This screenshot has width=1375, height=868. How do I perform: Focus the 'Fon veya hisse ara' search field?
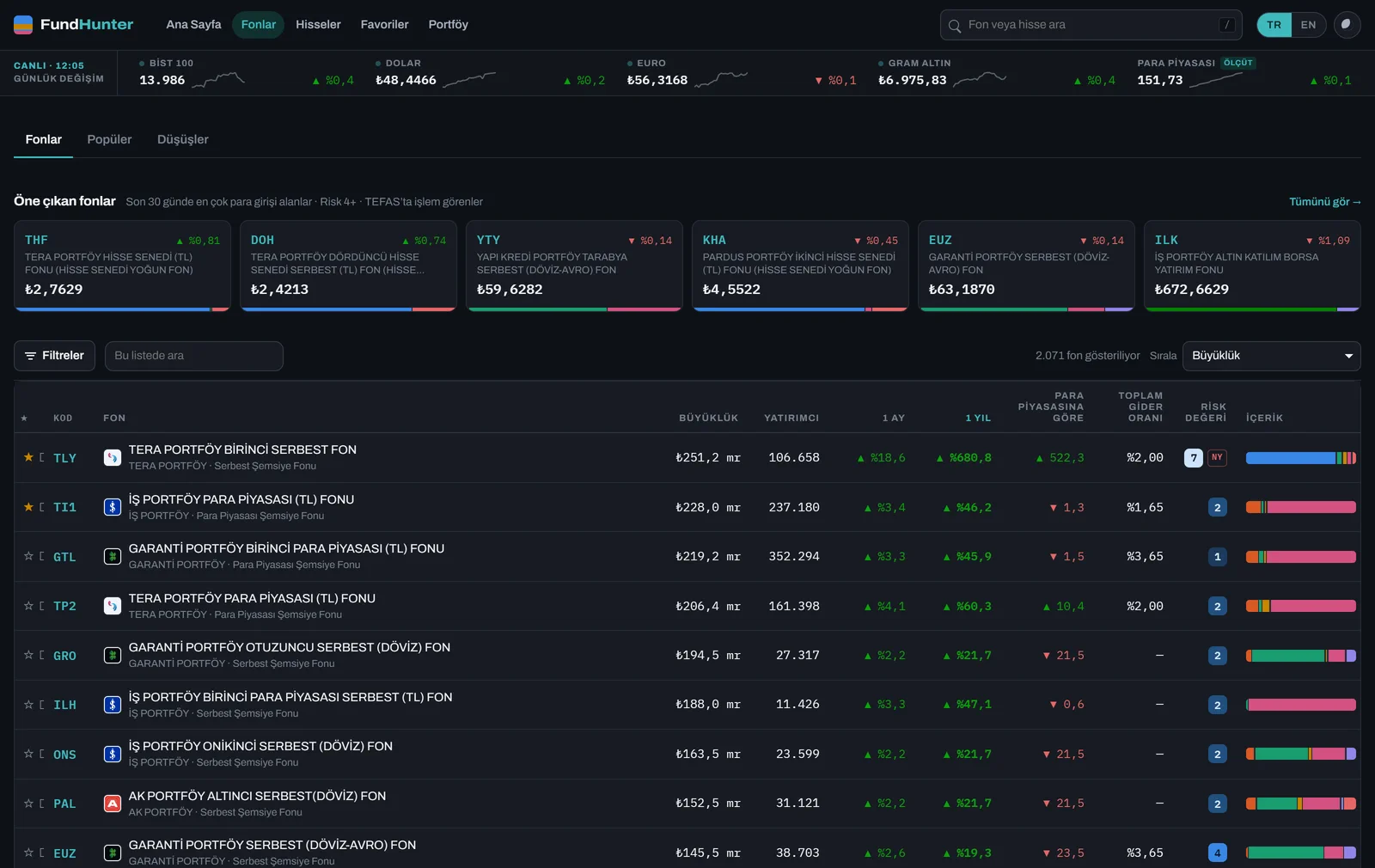pyautogui.click(x=1091, y=25)
